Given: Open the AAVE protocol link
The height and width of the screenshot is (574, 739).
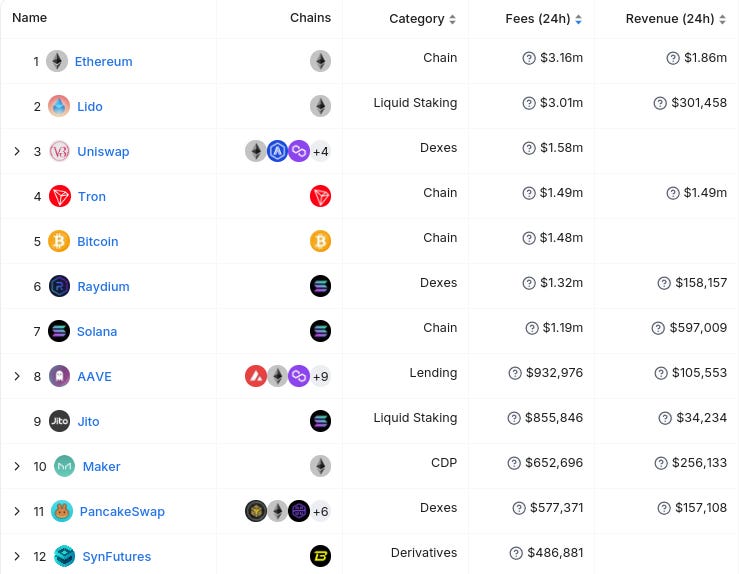Looking at the screenshot, I should pyautogui.click(x=94, y=377).
